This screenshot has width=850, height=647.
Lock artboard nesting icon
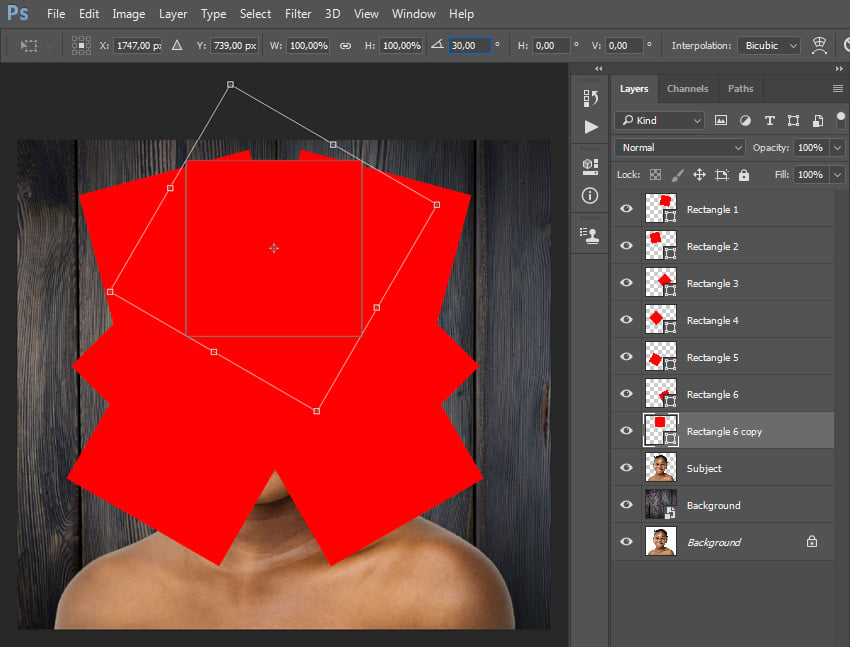[x=722, y=174]
